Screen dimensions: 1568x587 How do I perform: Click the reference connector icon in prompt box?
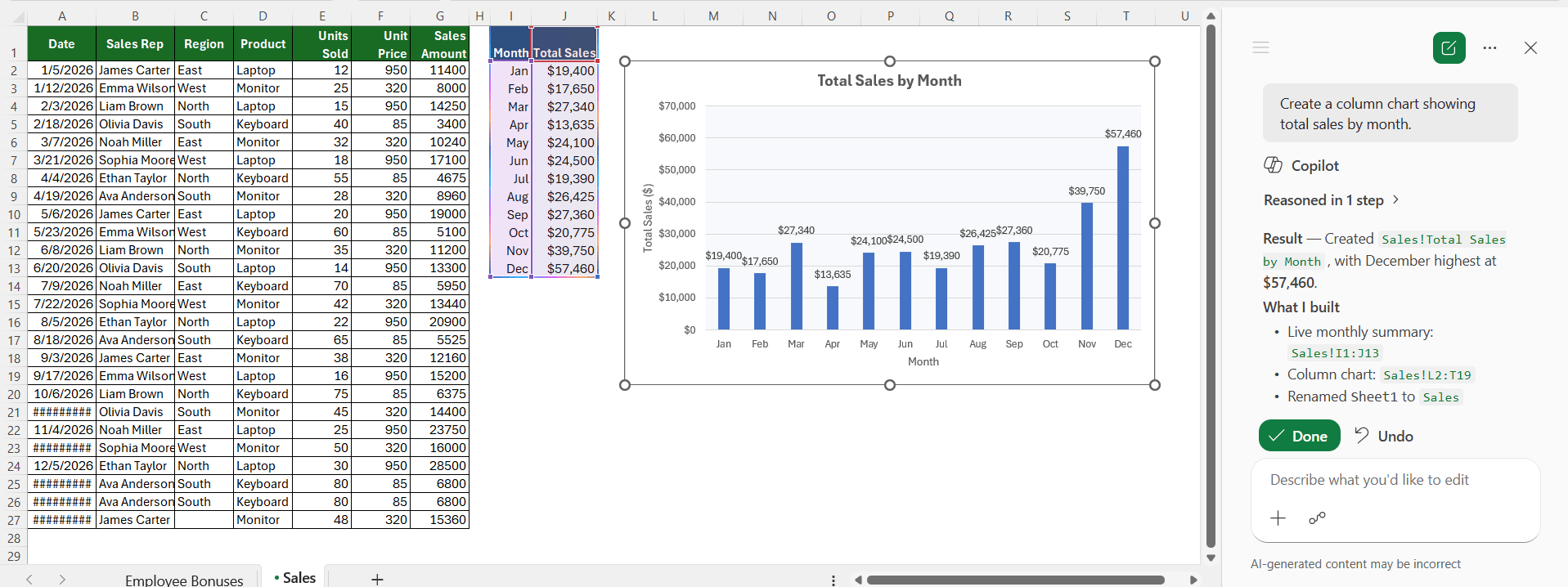pos(1317,518)
